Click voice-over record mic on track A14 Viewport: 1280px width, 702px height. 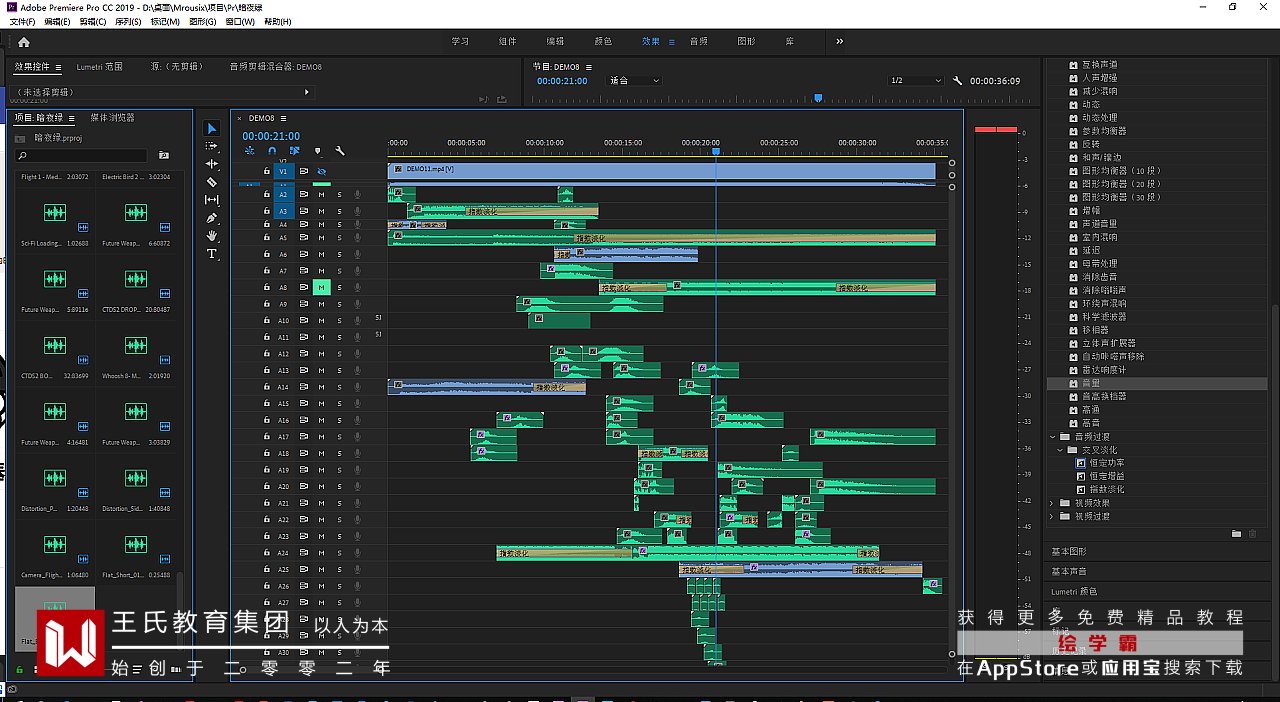pos(357,387)
